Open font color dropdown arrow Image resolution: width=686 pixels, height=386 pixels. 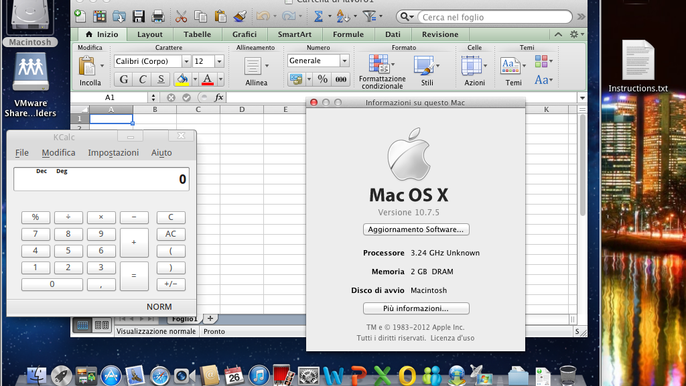coord(220,79)
